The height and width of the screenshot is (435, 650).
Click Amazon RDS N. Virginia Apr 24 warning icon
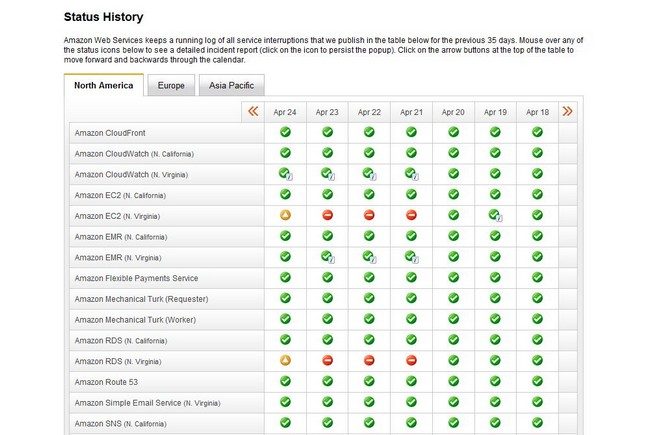click(285, 360)
